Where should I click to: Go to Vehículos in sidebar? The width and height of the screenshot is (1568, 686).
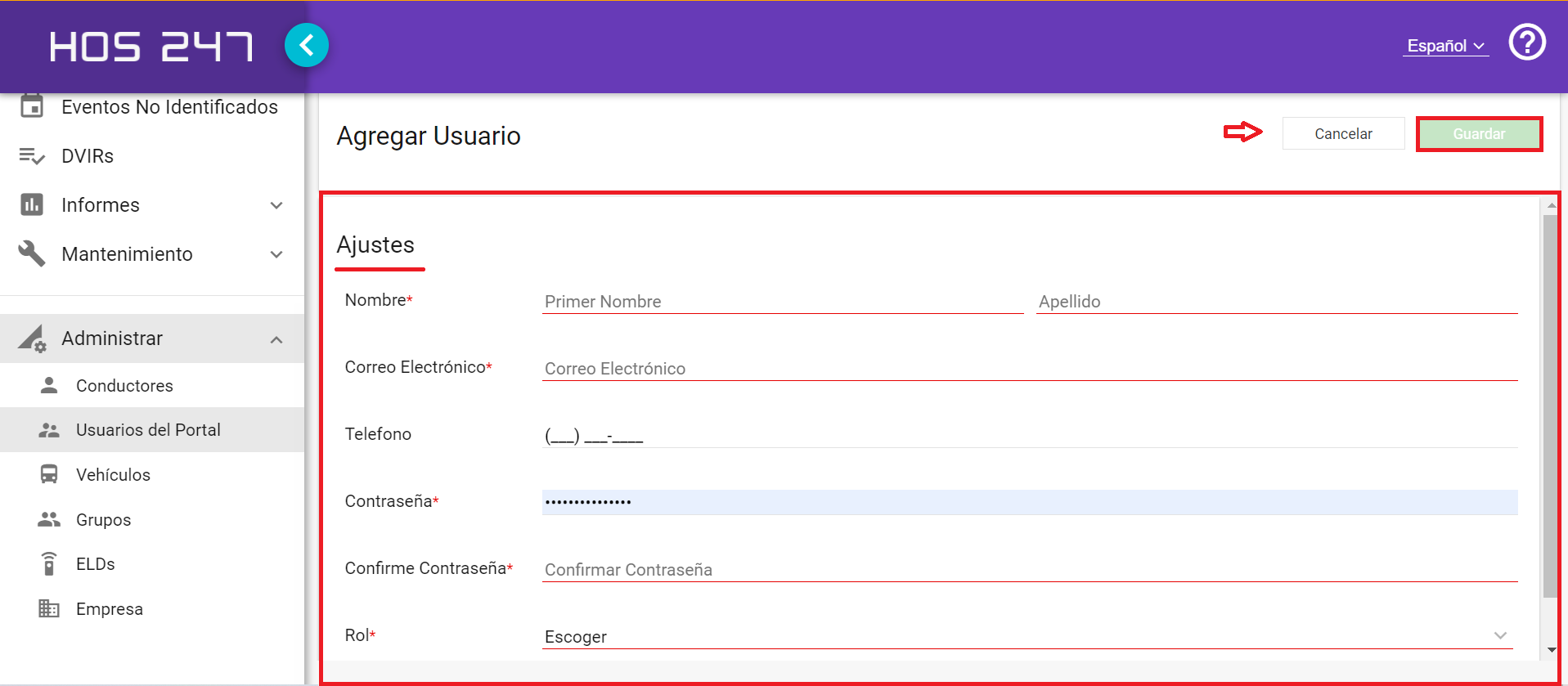coord(152,474)
